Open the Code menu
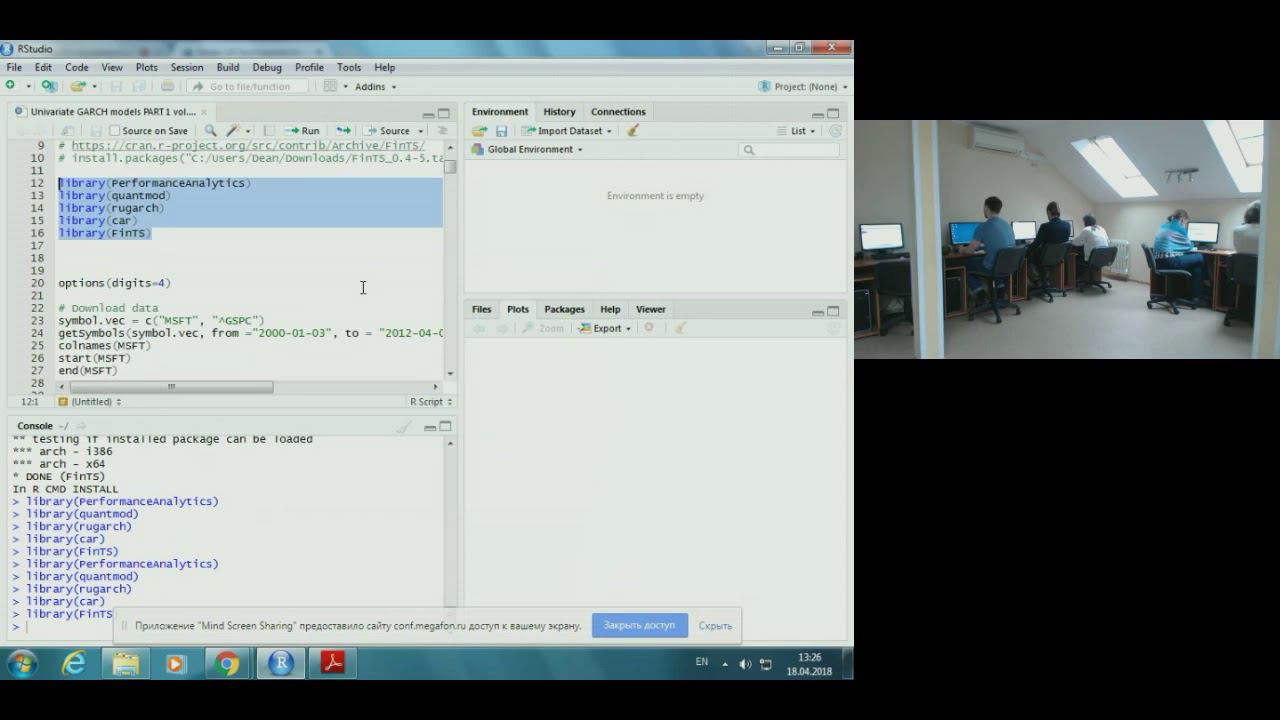Image resolution: width=1280 pixels, height=720 pixels. pyautogui.click(x=77, y=67)
